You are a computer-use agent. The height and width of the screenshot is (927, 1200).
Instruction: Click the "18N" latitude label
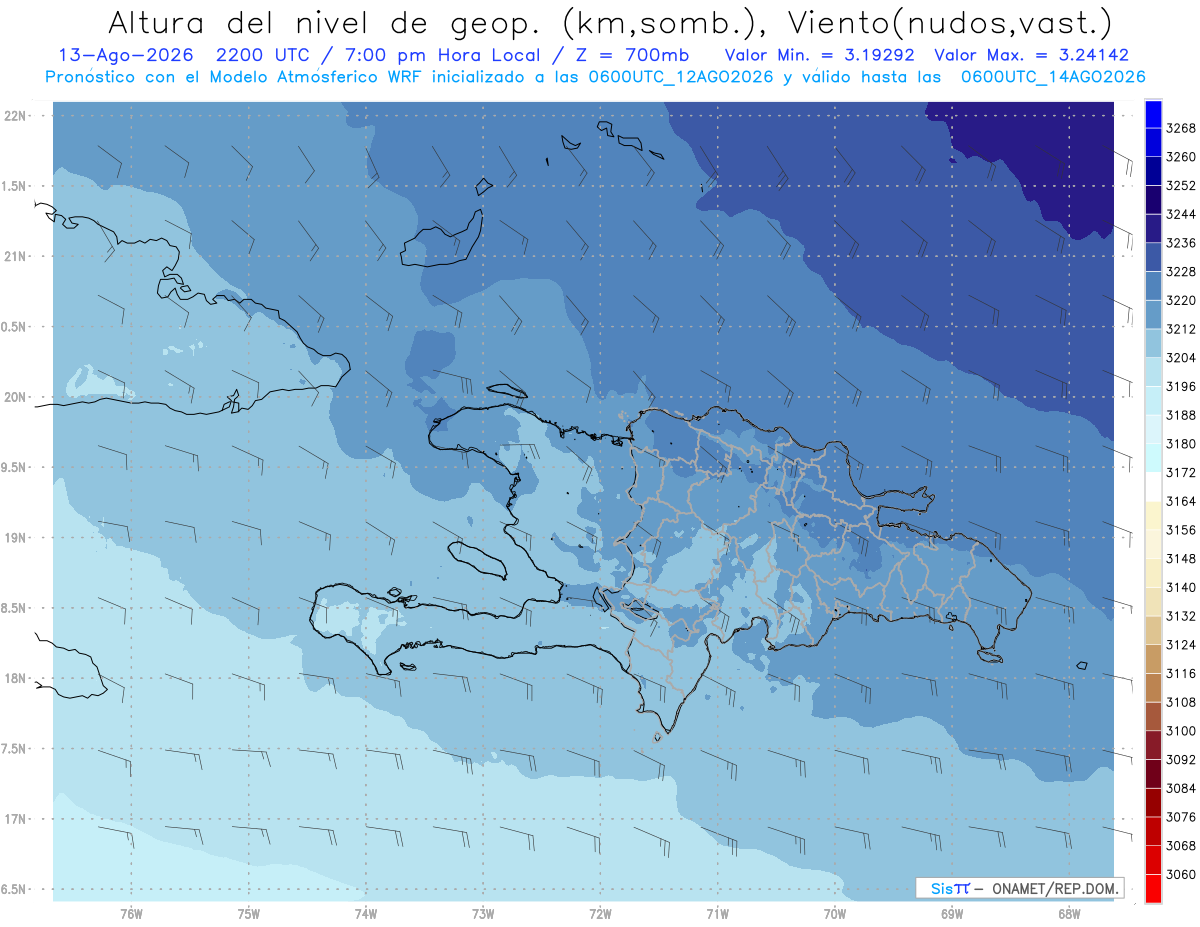tap(14, 678)
